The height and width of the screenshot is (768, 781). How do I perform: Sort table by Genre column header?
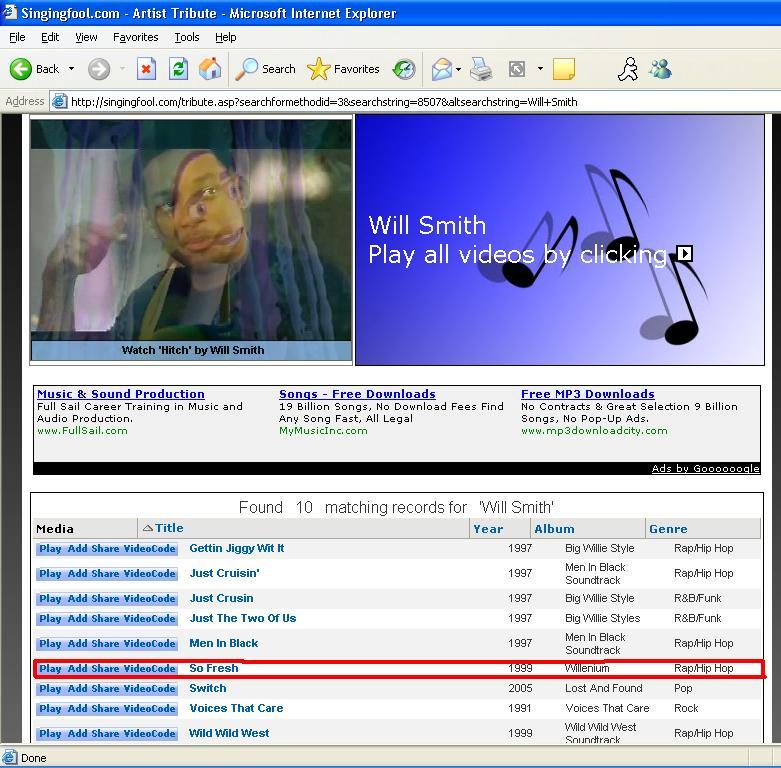point(668,529)
